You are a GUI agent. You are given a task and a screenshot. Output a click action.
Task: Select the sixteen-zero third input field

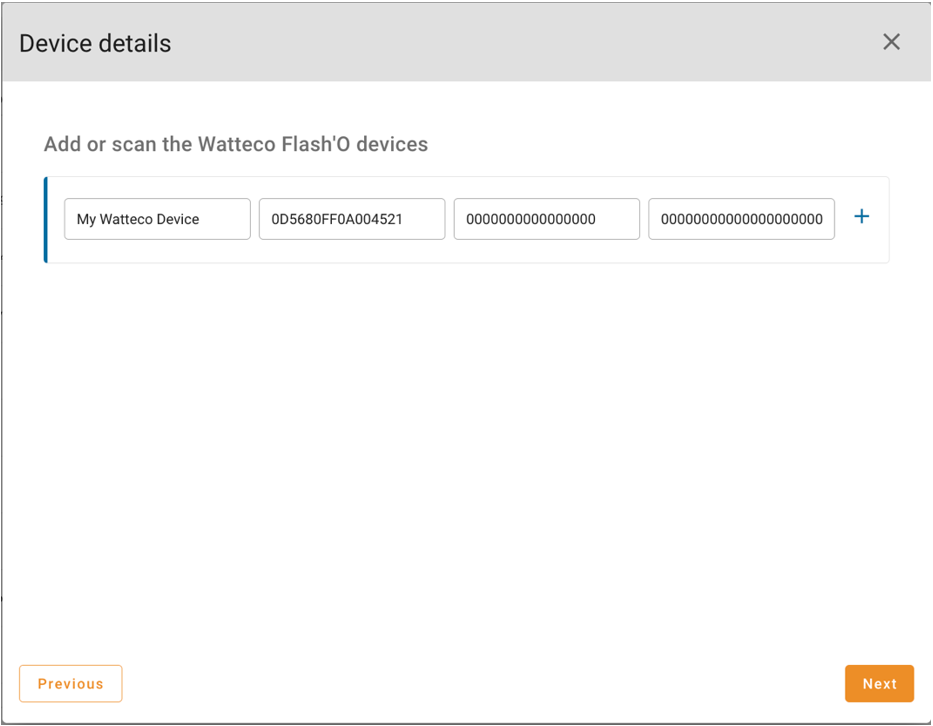[546, 219]
